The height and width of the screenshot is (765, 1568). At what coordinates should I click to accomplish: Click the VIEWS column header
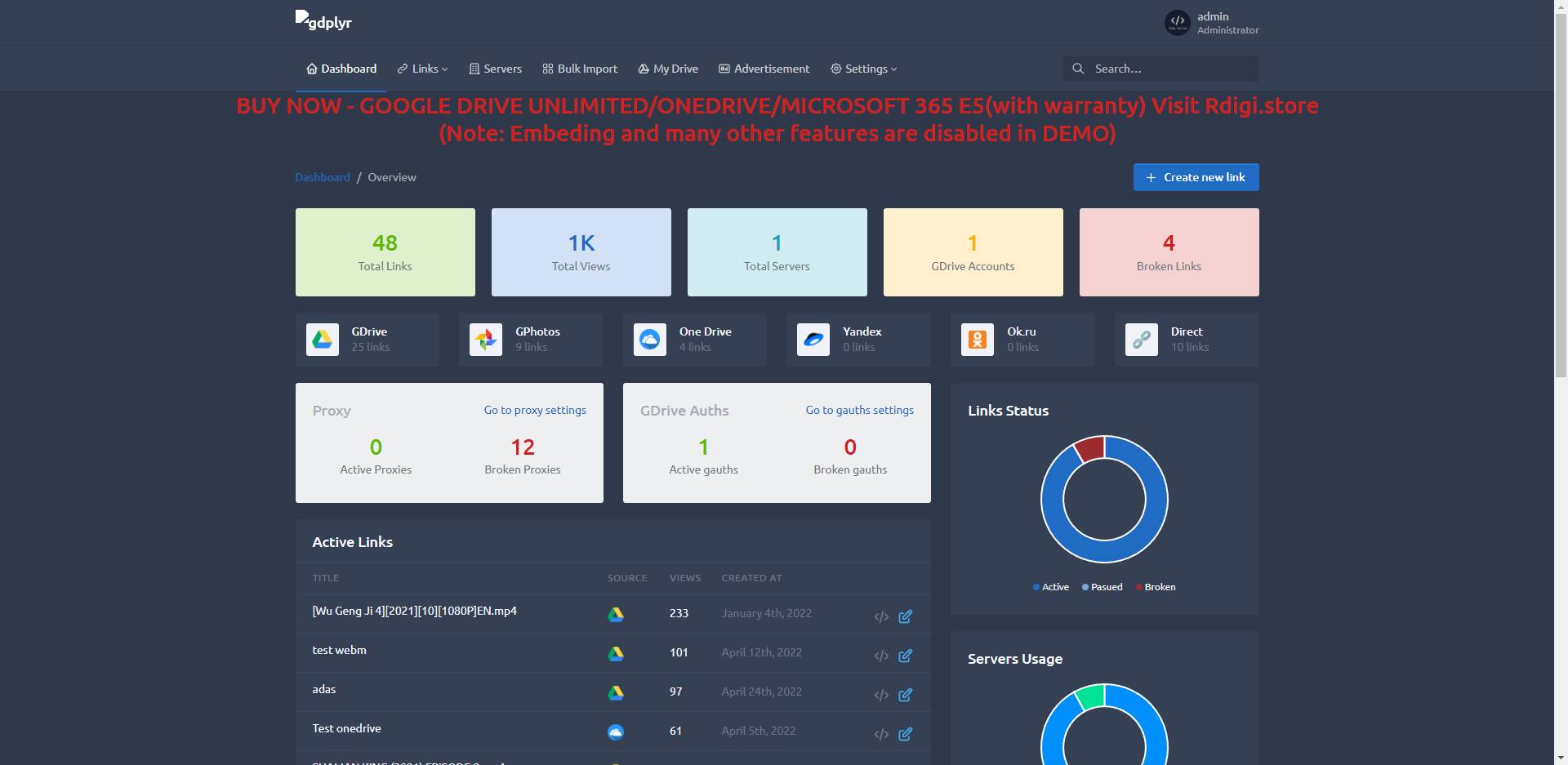pyautogui.click(x=685, y=578)
